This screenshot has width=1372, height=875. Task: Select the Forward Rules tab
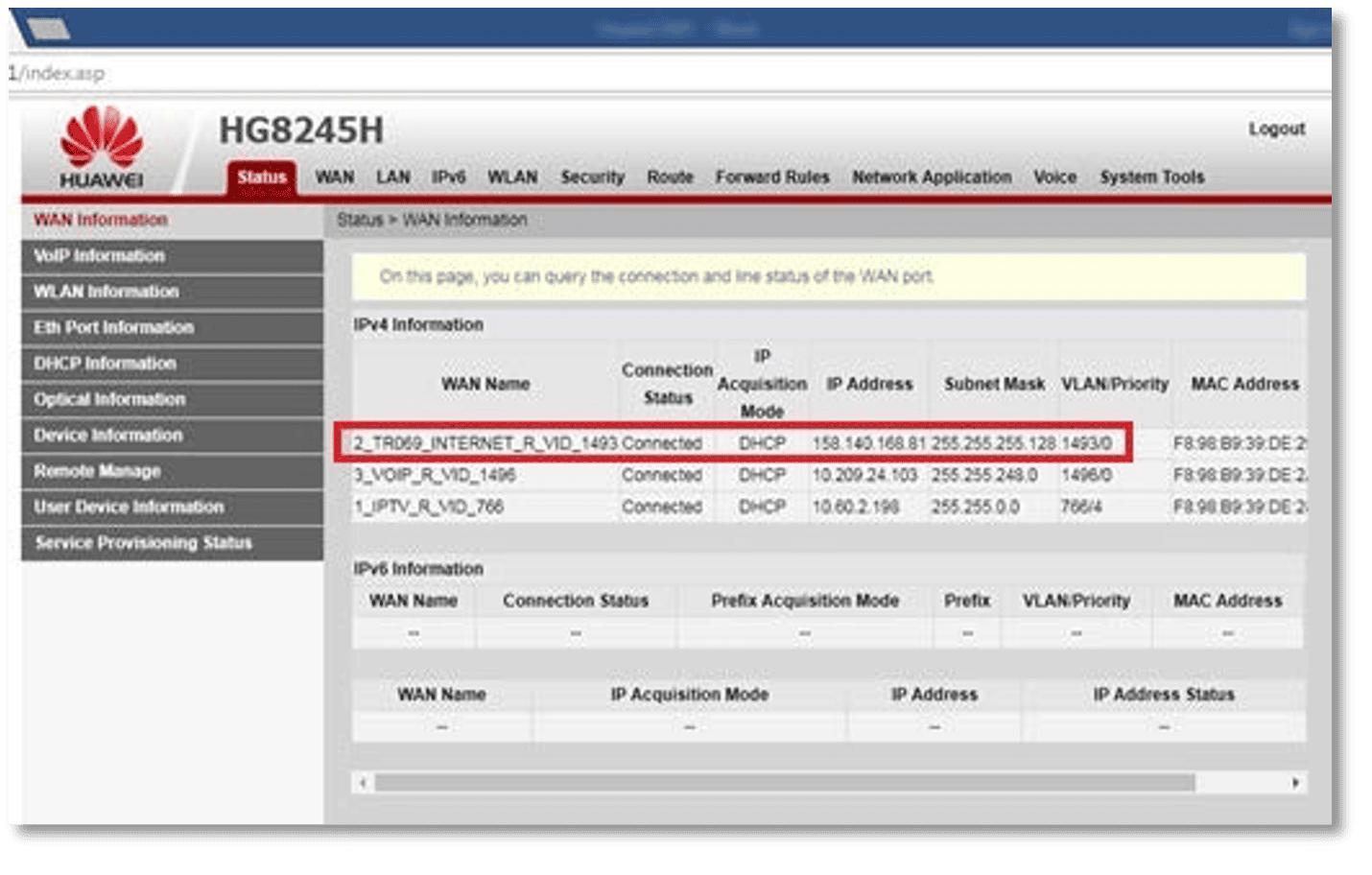coord(771,177)
